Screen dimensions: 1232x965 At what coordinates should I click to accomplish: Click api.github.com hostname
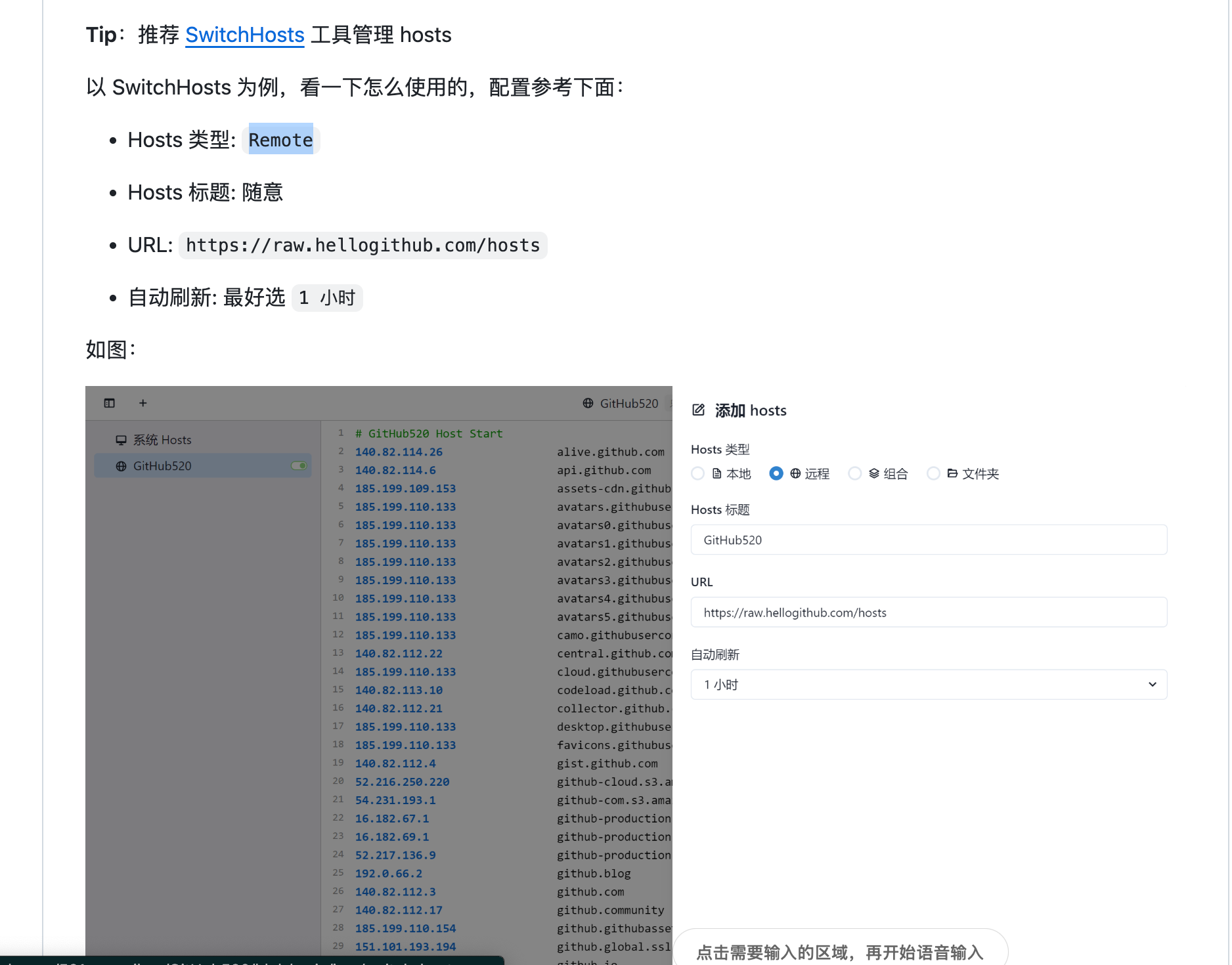click(604, 471)
